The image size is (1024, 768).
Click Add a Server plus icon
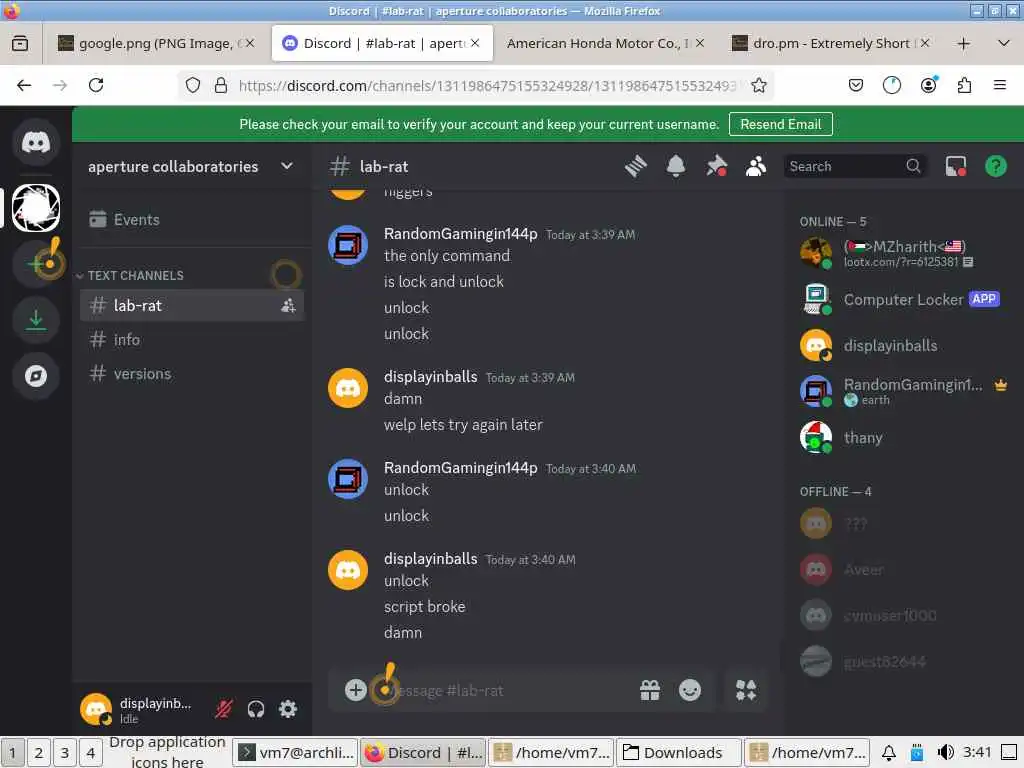(36, 264)
